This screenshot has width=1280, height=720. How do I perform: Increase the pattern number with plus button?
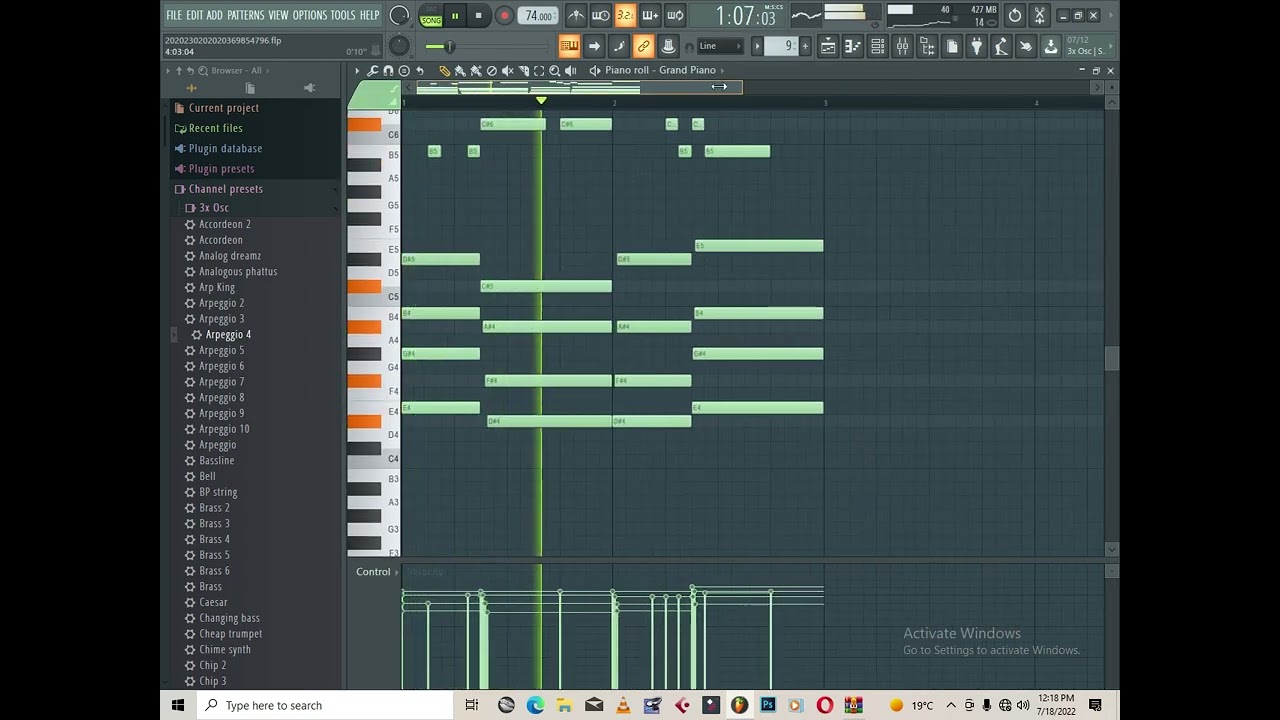(805, 46)
